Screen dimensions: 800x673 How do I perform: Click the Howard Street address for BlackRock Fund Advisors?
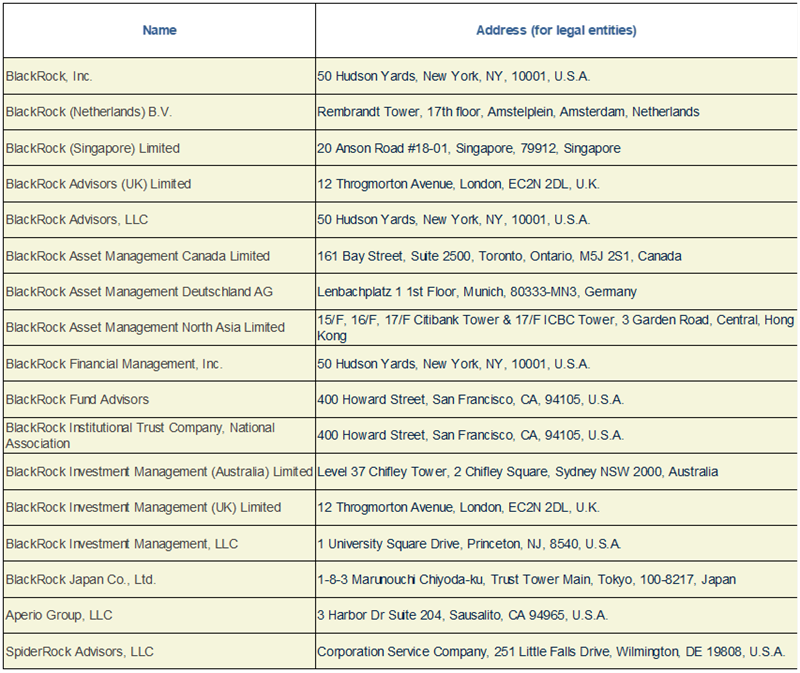[x=556, y=400]
